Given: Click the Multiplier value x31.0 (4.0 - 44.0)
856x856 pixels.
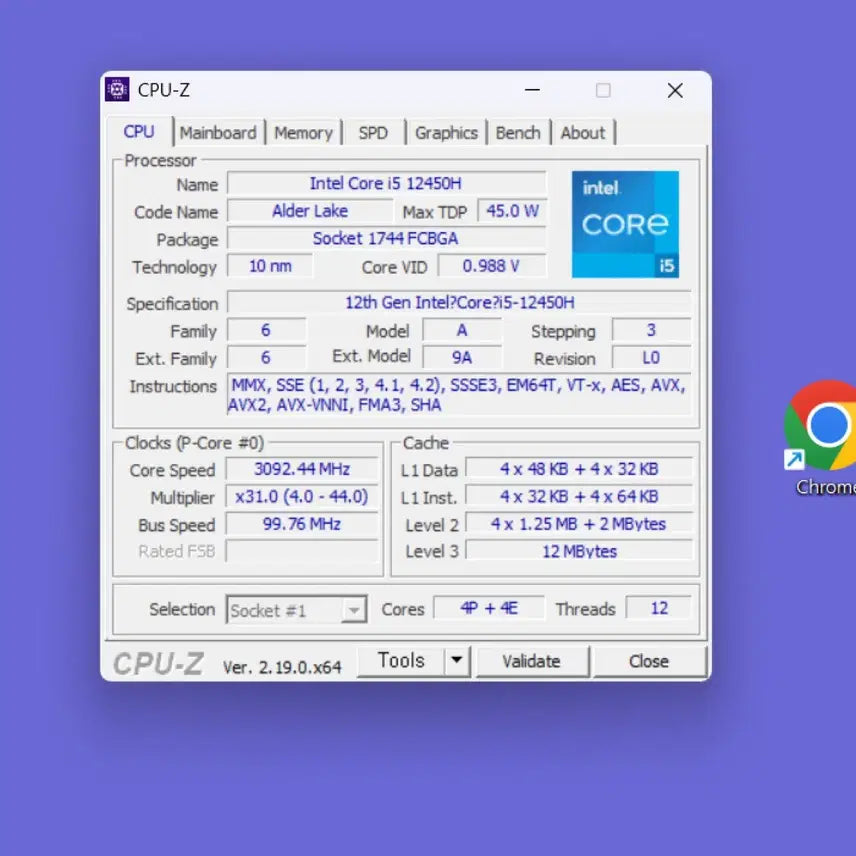Looking at the screenshot, I should pos(302,496).
